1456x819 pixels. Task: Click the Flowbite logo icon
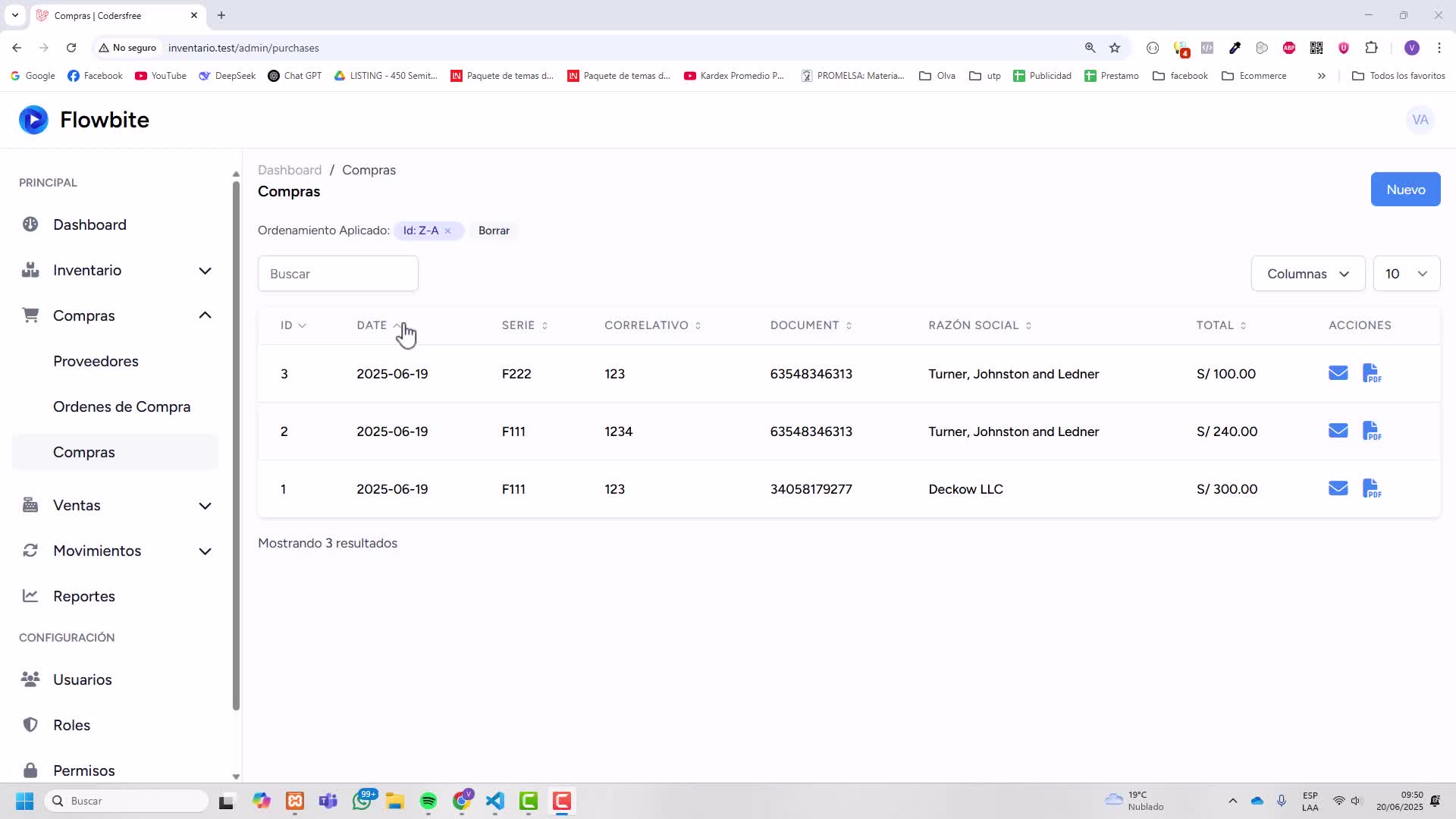coord(33,120)
